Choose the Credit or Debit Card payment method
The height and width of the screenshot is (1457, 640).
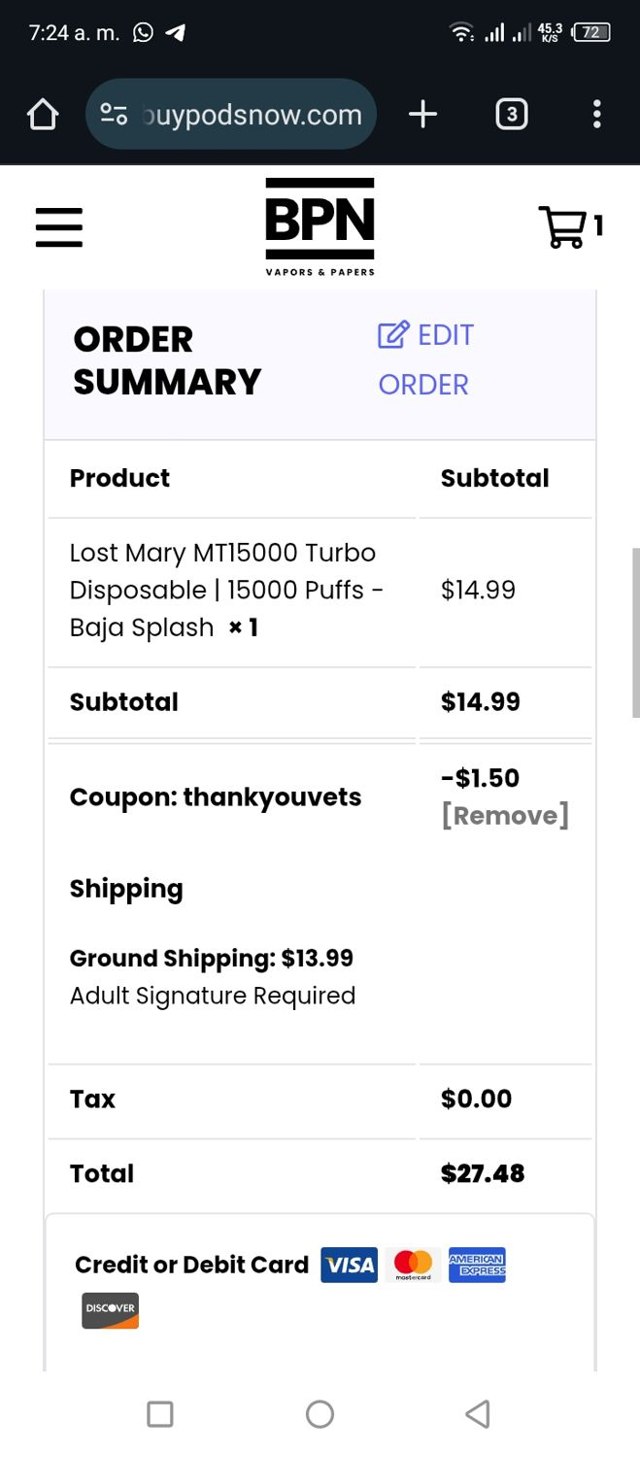[x=191, y=1265]
